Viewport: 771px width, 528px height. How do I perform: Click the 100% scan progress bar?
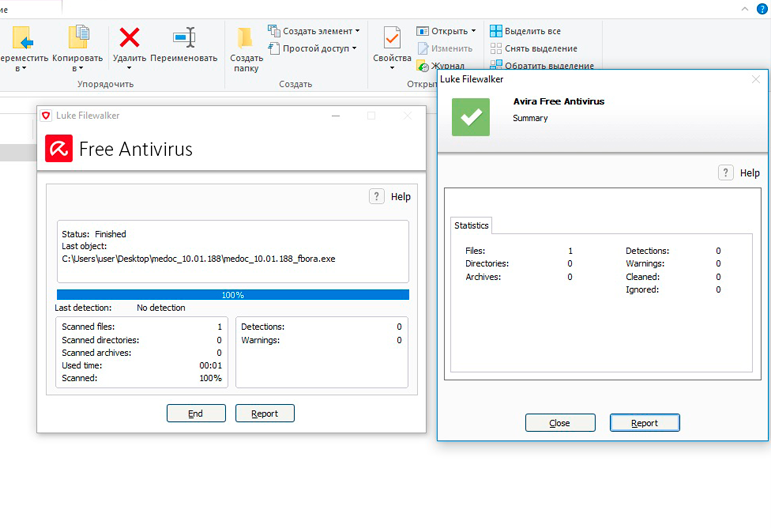pos(233,295)
